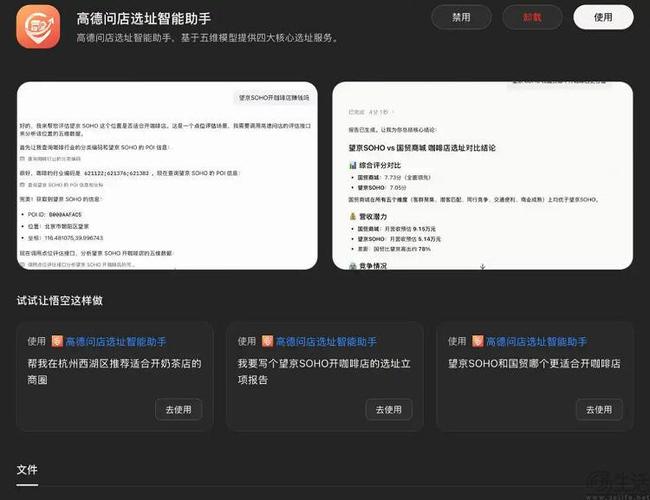
Task: Click the 高德问店选址智能助手 orange app icon
Action: click(x=38, y=27)
